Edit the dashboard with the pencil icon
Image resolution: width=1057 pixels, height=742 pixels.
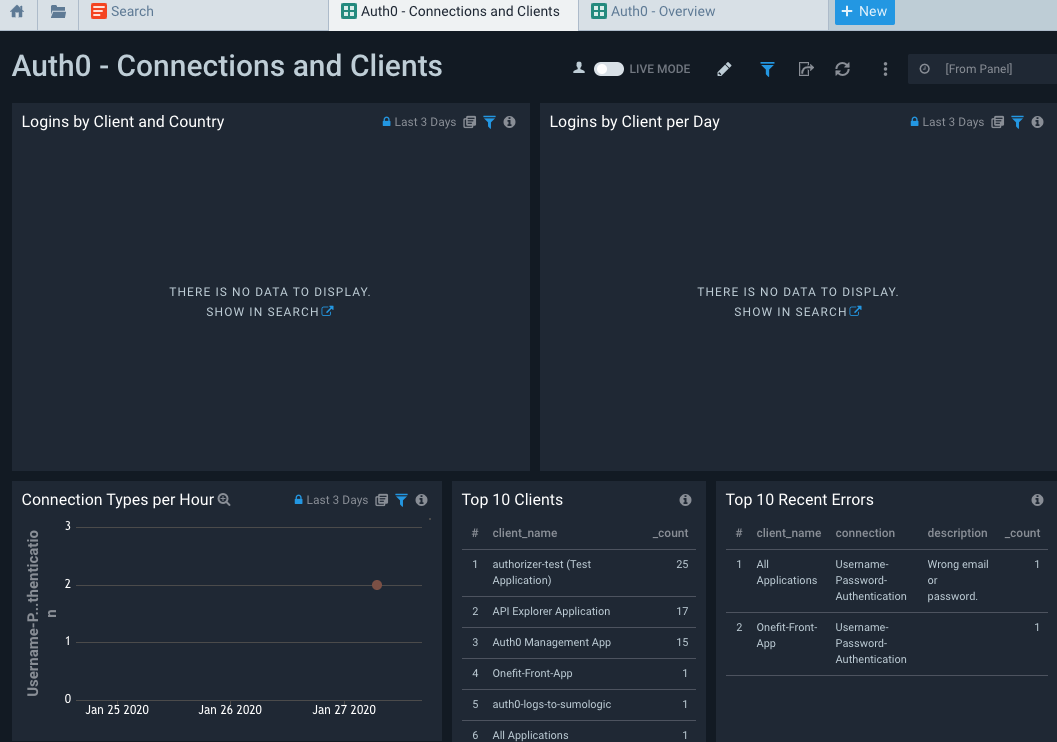click(724, 69)
